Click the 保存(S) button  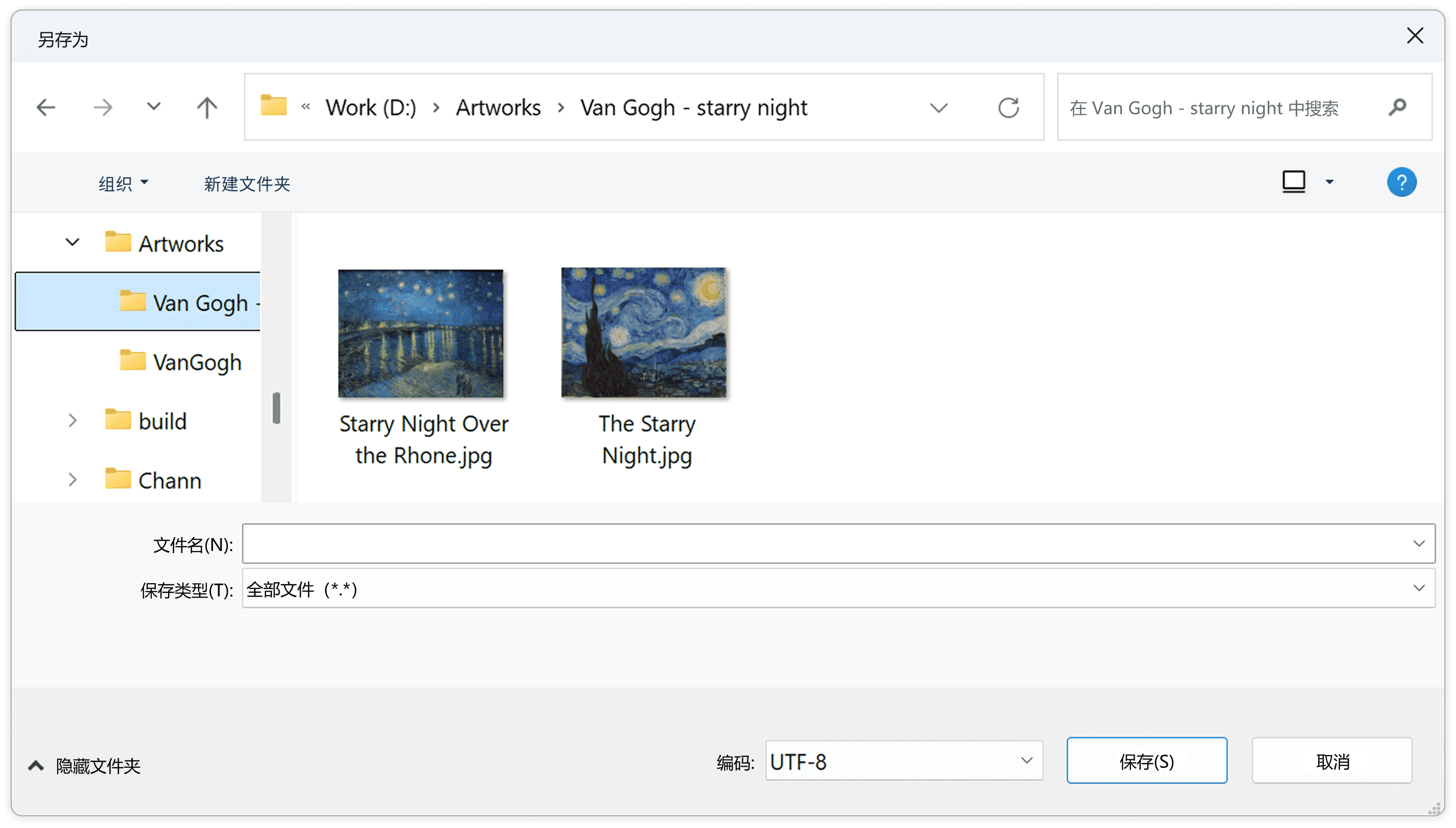click(x=1147, y=761)
